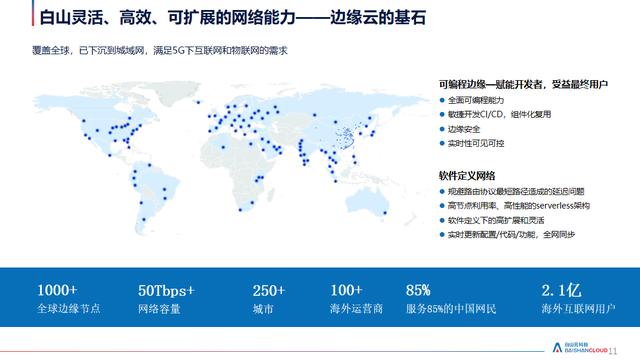Click the 1000+ statistic

pos(57,290)
